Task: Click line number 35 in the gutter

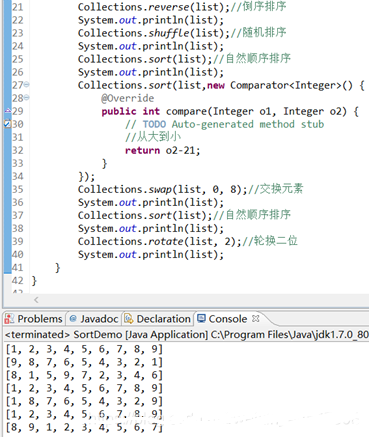Action: 17,189
